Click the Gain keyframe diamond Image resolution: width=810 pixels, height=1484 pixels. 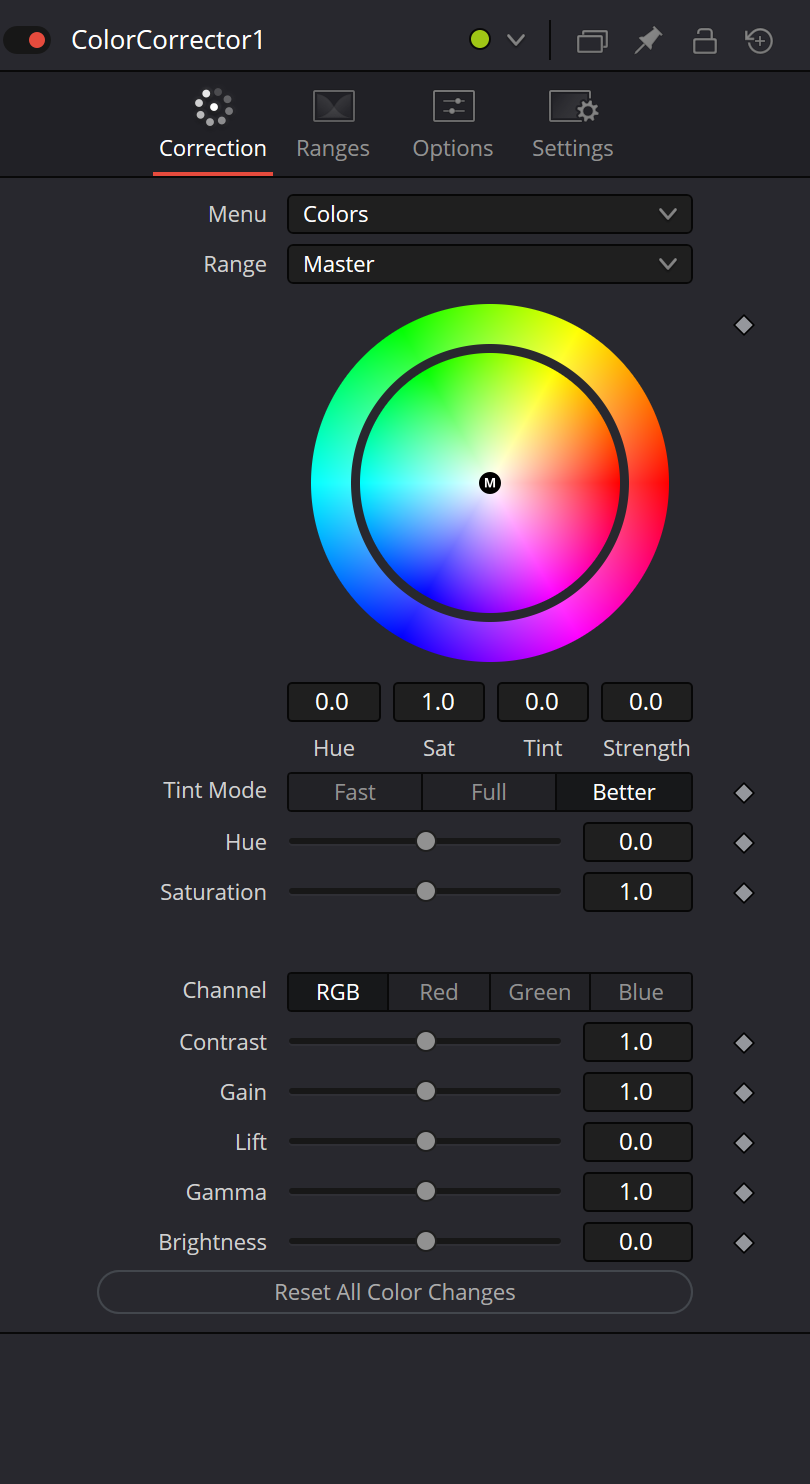[743, 1093]
